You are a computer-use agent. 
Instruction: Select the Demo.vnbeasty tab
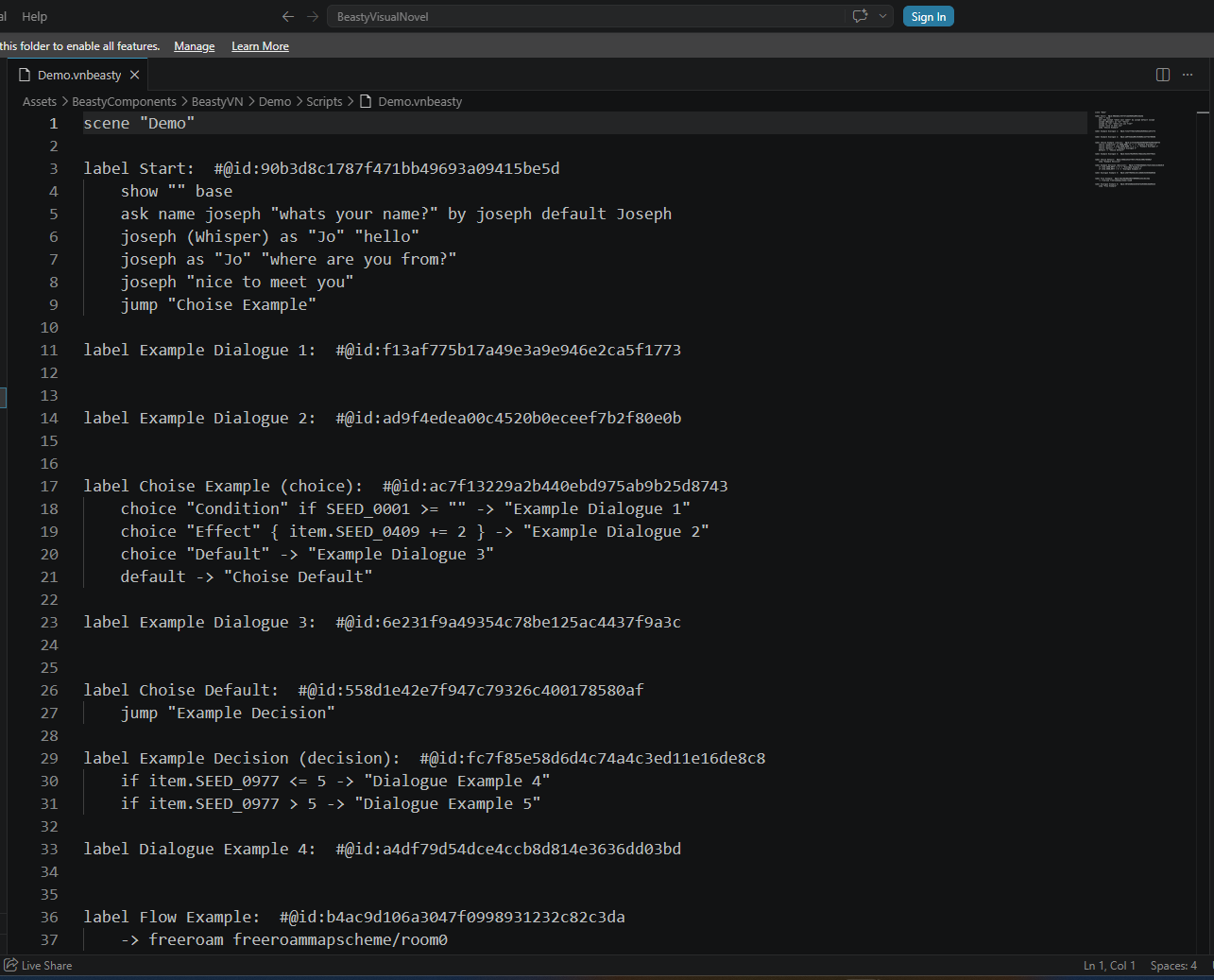click(x=79, y=75)
